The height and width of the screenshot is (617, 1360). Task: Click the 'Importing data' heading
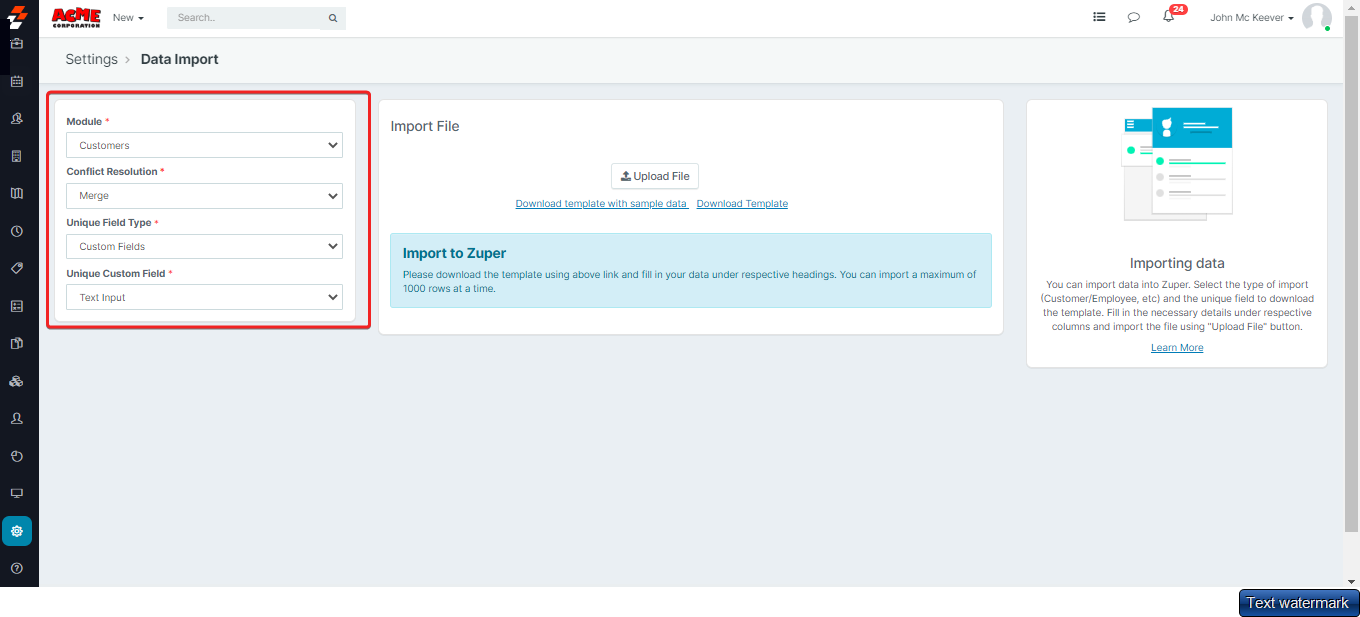point(1177,264)
